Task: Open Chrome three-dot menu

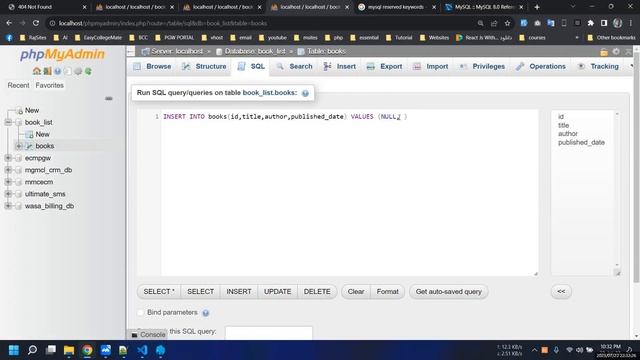Action: (631, 23)
